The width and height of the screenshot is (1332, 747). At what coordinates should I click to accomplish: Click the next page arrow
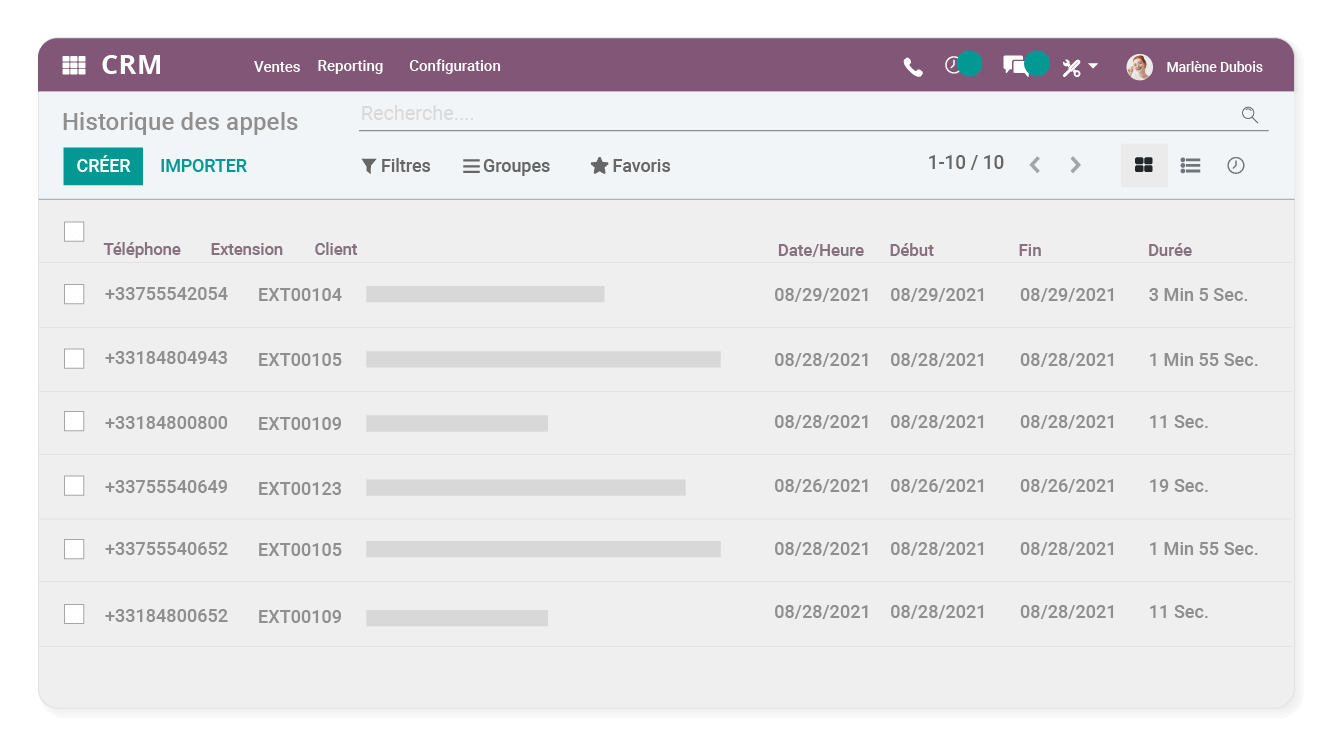tap(1075, 164)
